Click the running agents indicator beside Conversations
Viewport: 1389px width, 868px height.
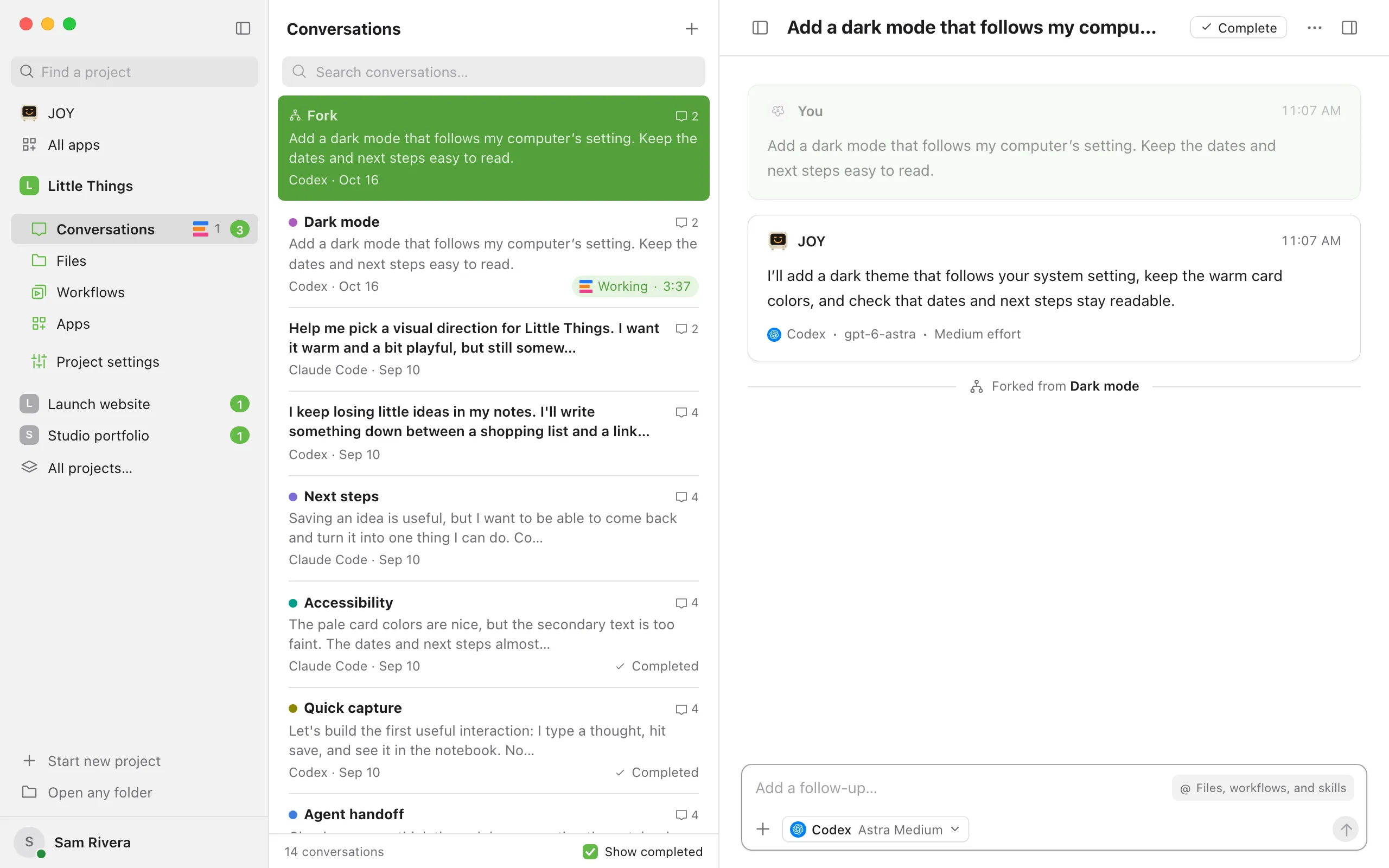click(206, 229)
